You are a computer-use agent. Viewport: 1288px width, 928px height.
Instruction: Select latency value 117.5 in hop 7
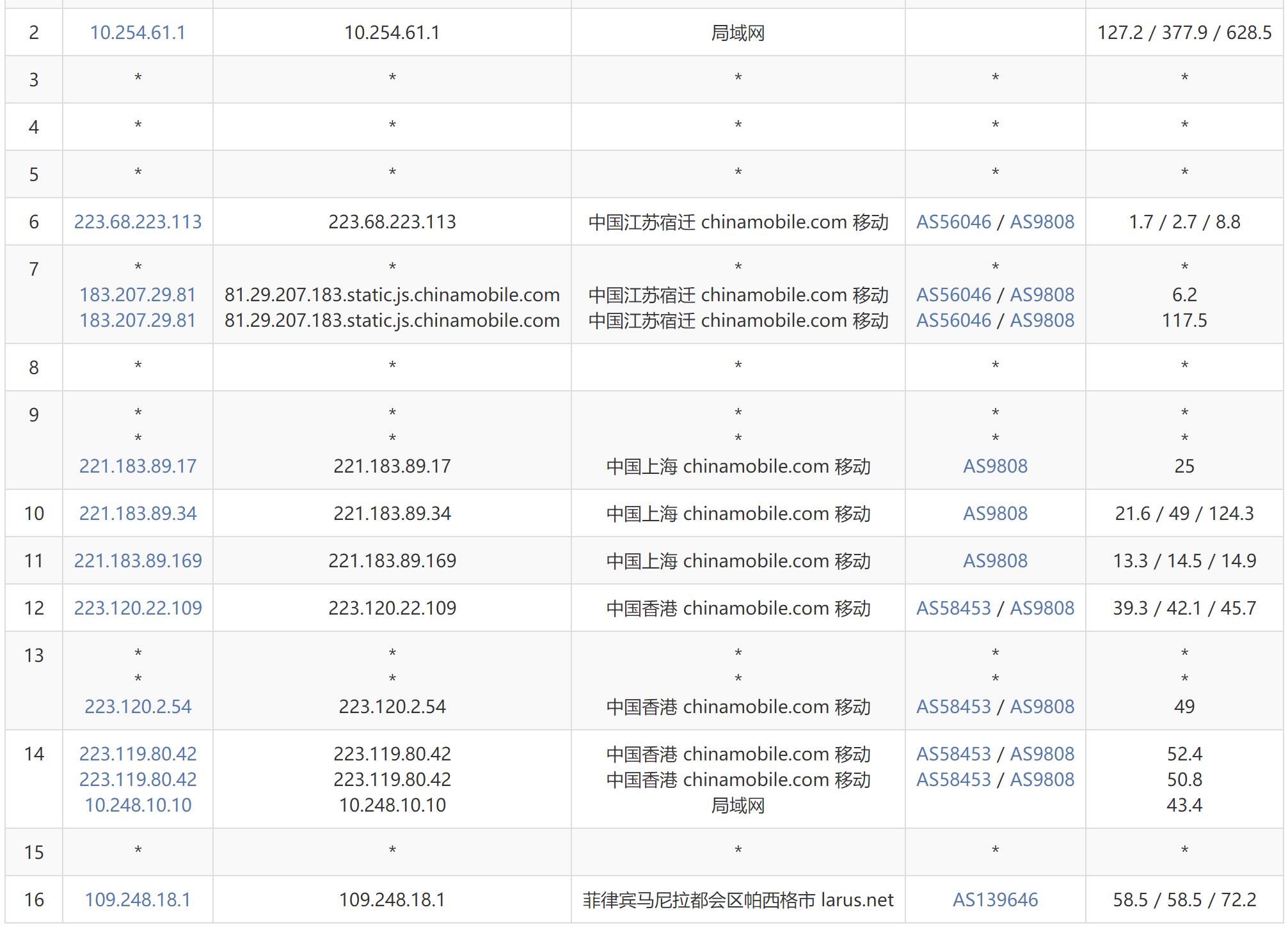(1184, 320)
